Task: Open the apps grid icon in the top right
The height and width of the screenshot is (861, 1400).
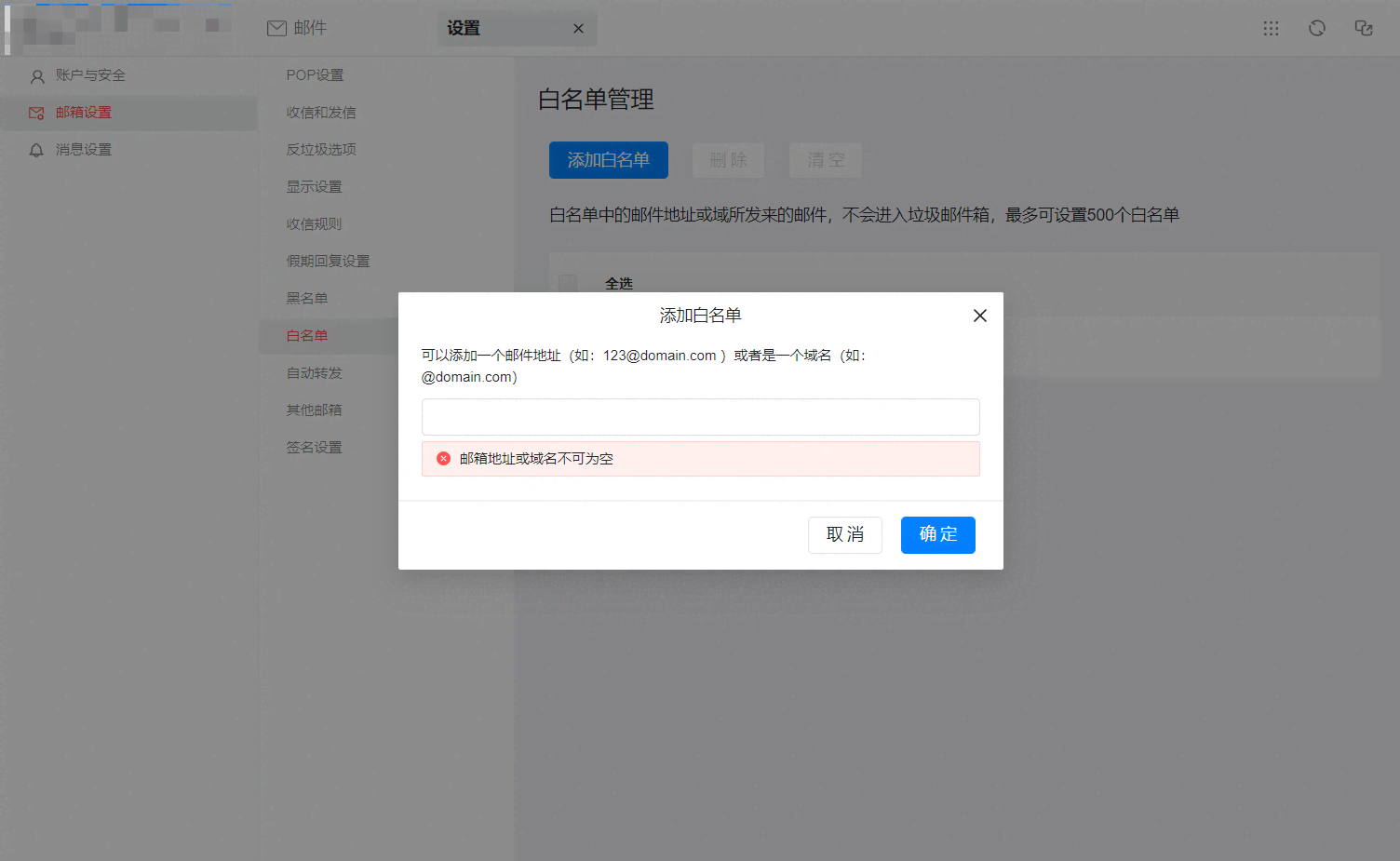Action: (x=1271, y=28)
